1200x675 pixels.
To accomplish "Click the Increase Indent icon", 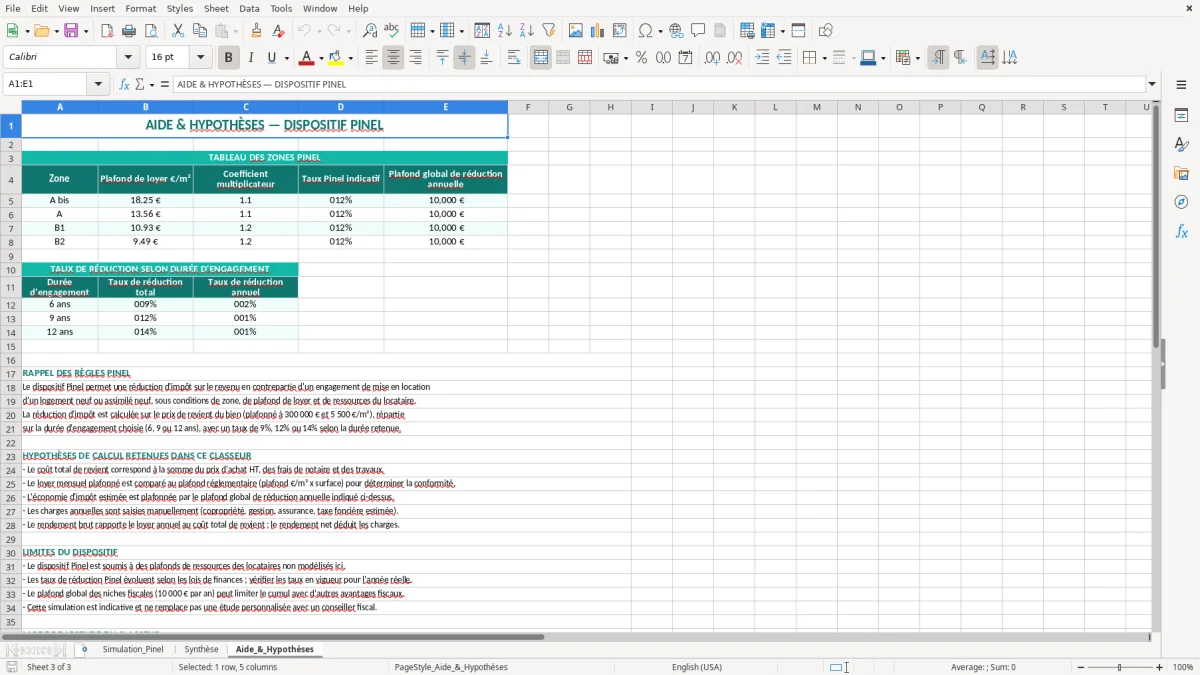I will coord(762,58).
